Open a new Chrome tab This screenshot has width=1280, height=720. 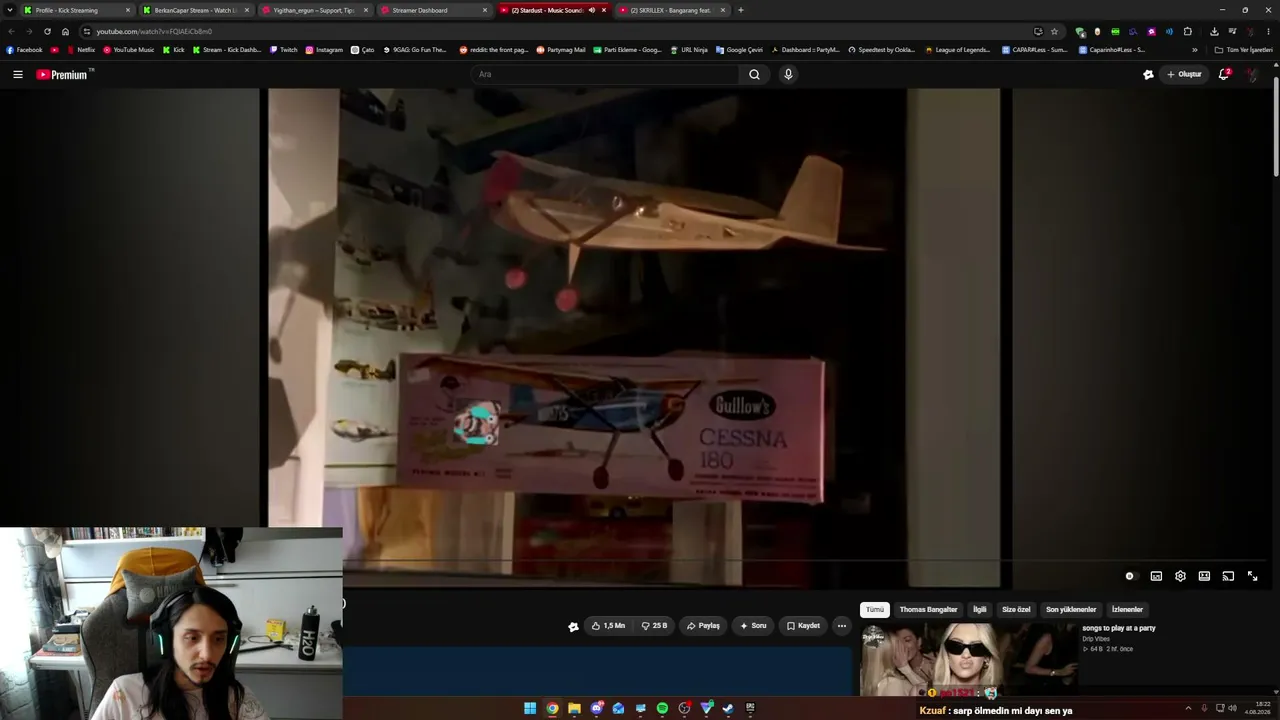pyautogui.click(x=741, y=10)
